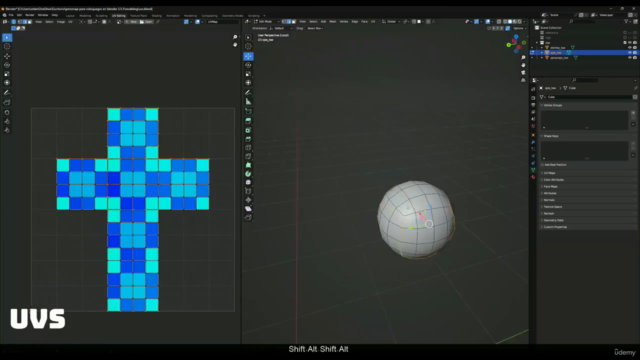Enable vertex select mode in 3D viewport
640x360 pixels.
coord(284,22)
